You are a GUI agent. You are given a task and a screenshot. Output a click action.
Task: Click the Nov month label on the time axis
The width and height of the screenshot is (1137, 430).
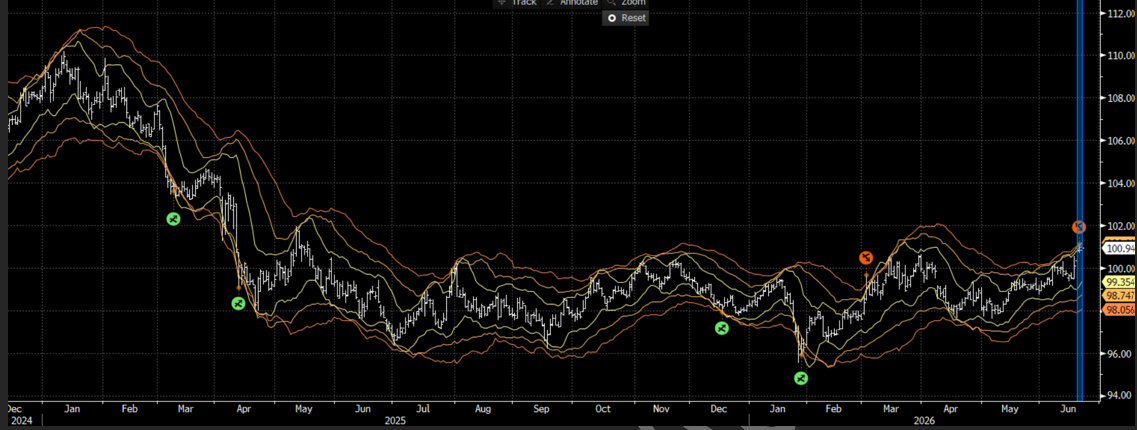pyautogui.click(x=660, y=410)
